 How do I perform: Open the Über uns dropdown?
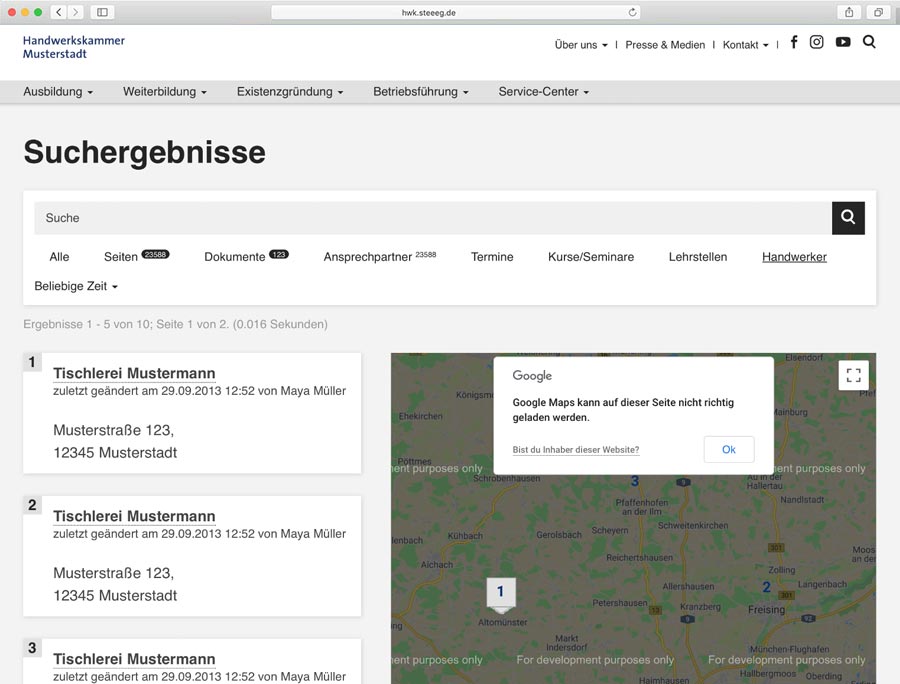(581, 45)
